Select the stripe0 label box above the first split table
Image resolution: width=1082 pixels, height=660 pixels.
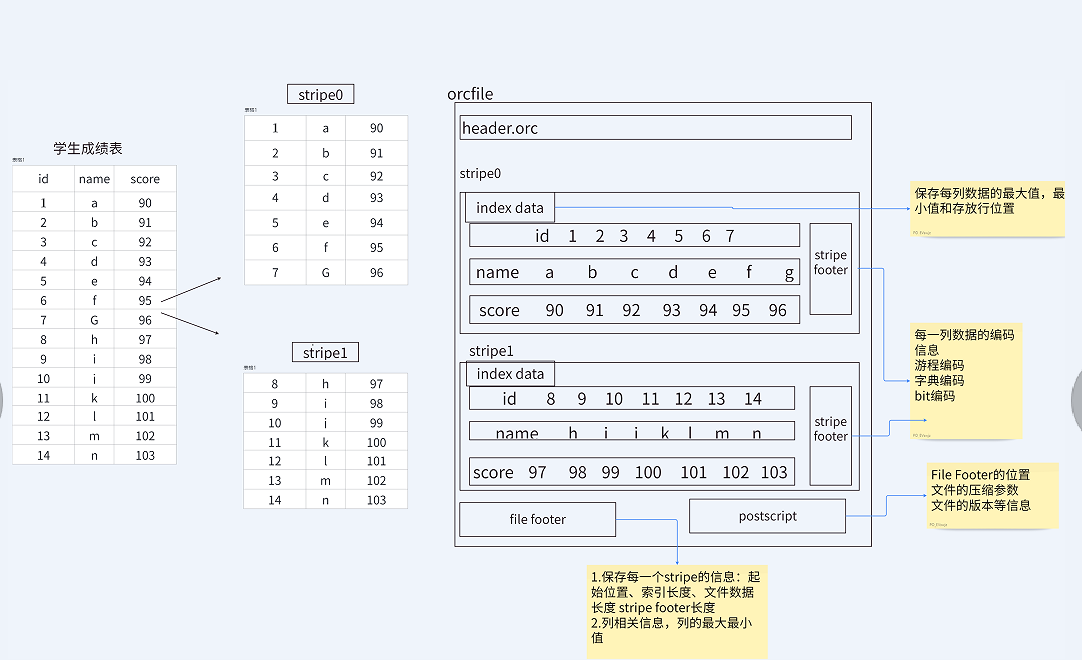[x=320, y=95]
